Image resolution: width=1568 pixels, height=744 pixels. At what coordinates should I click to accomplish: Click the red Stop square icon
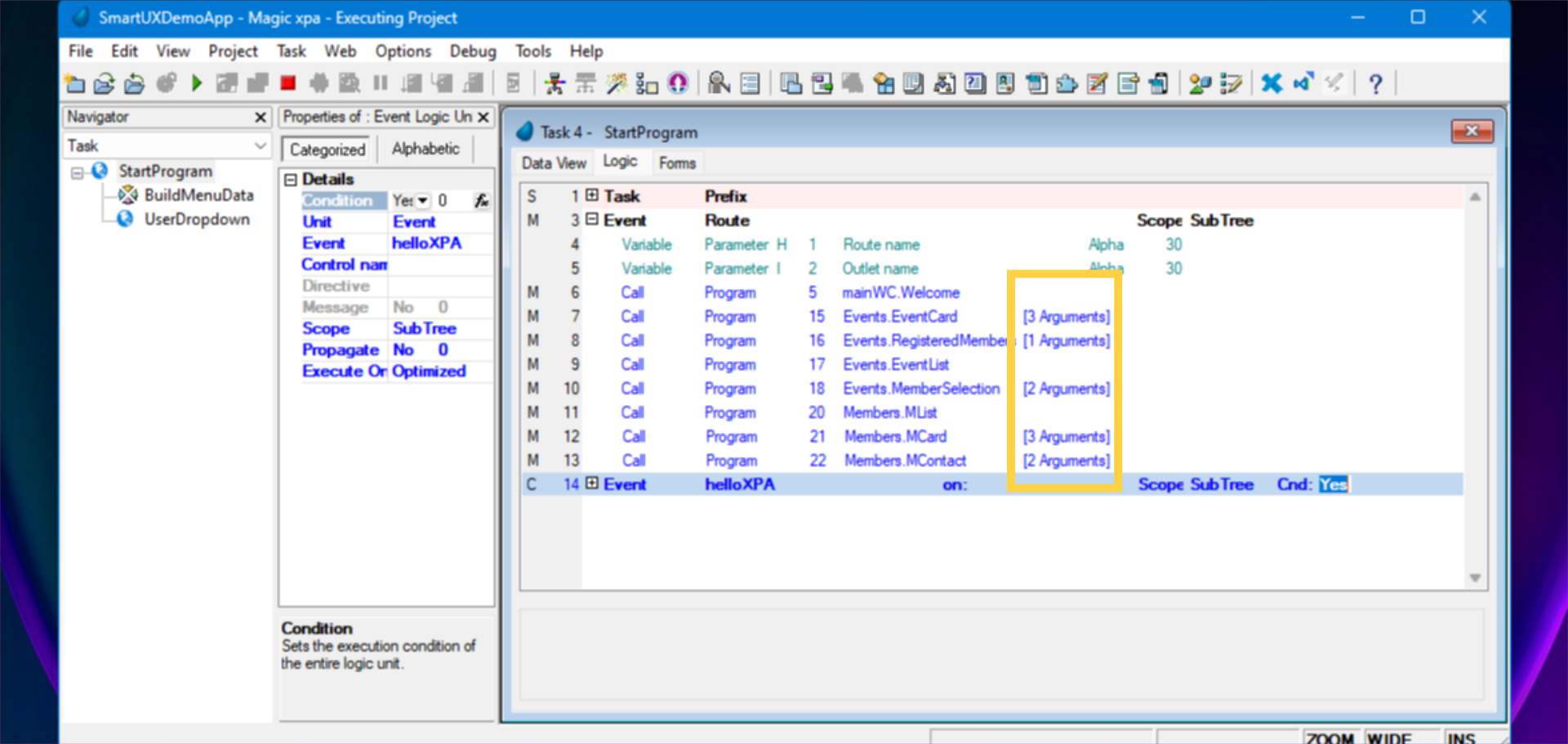pyautogui.click(x=287, y=83)
